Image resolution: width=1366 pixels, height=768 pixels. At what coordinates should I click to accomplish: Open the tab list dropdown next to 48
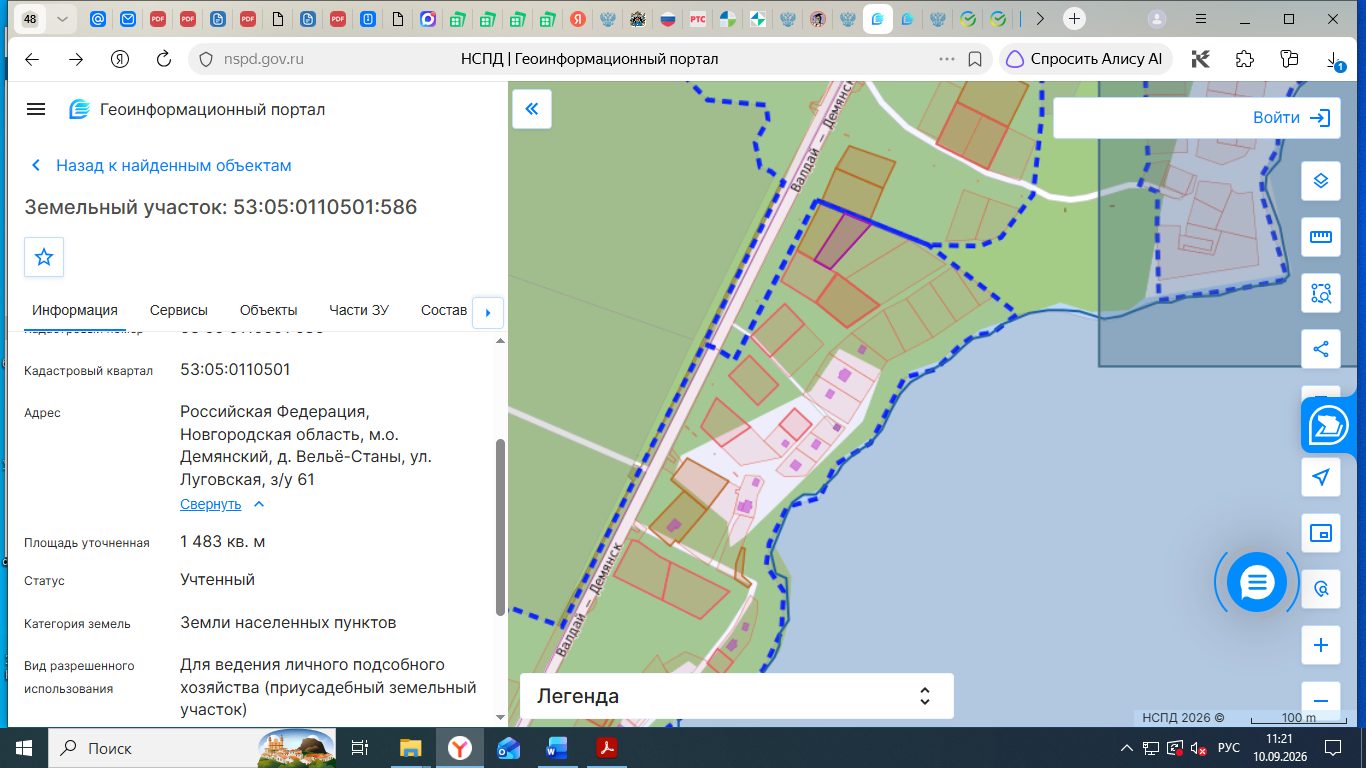click(63, 19)
